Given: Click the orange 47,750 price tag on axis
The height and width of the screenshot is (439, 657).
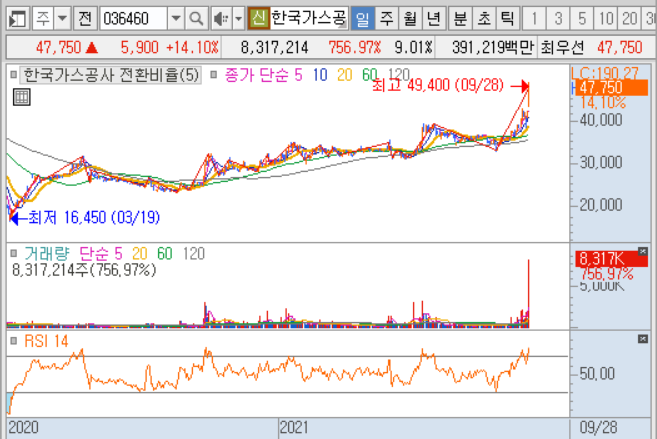Looking at the screenshot, I should [x=611, y=88].
